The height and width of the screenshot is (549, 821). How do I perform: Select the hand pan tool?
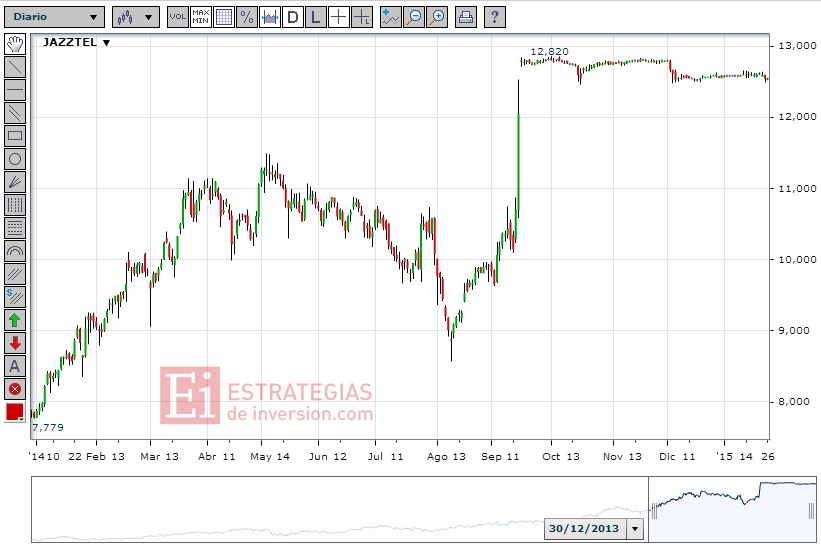(15, 44)
